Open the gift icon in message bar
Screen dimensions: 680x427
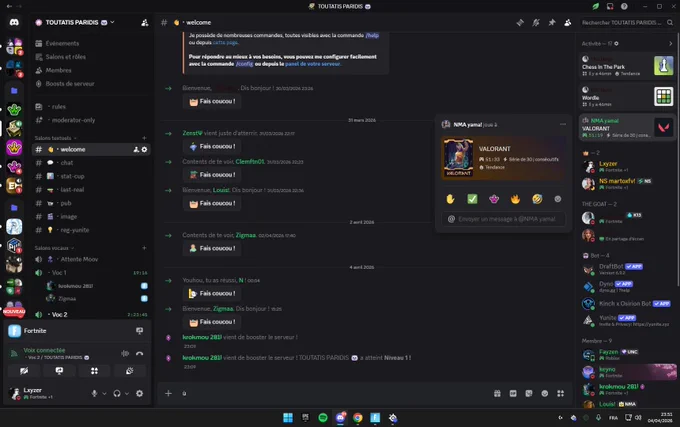(497, 393)
